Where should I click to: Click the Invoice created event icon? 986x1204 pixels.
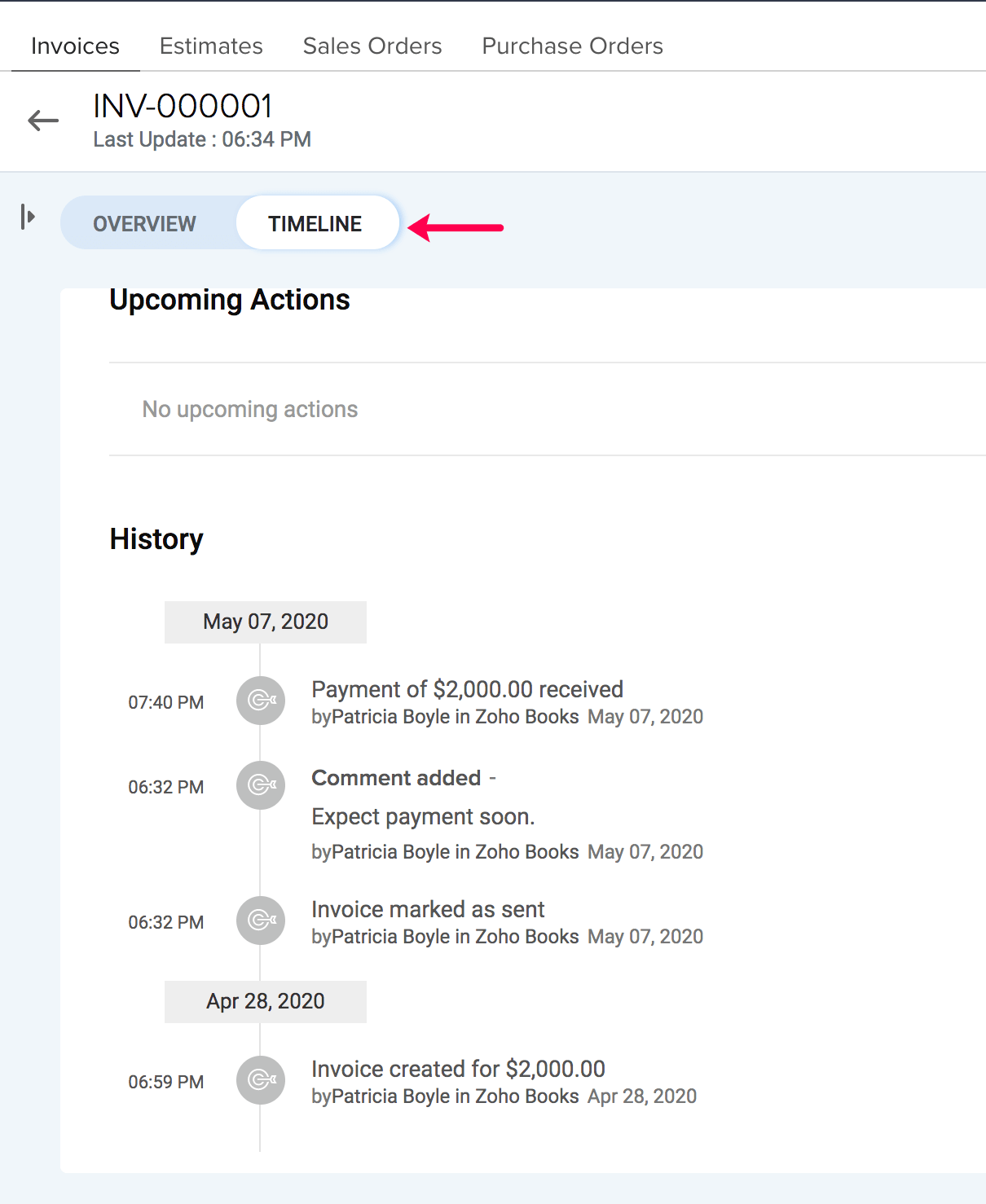click(x=261, y=1080)
